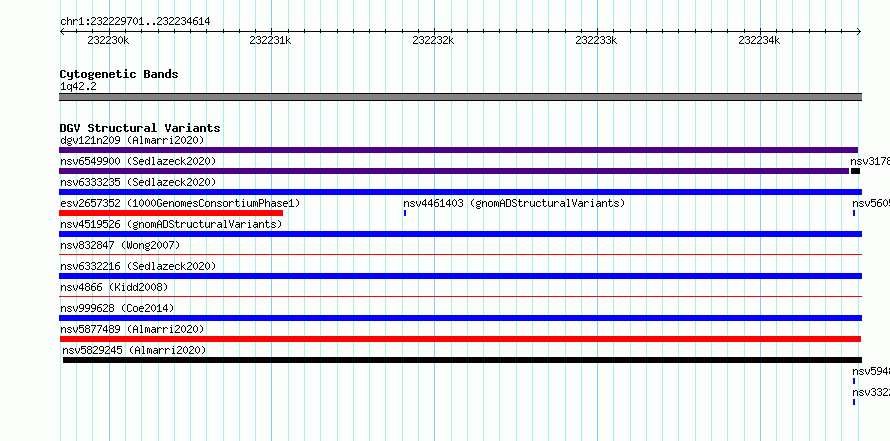Open the nsv5829245 (Almarri2020) label

(x=134, y=350)
